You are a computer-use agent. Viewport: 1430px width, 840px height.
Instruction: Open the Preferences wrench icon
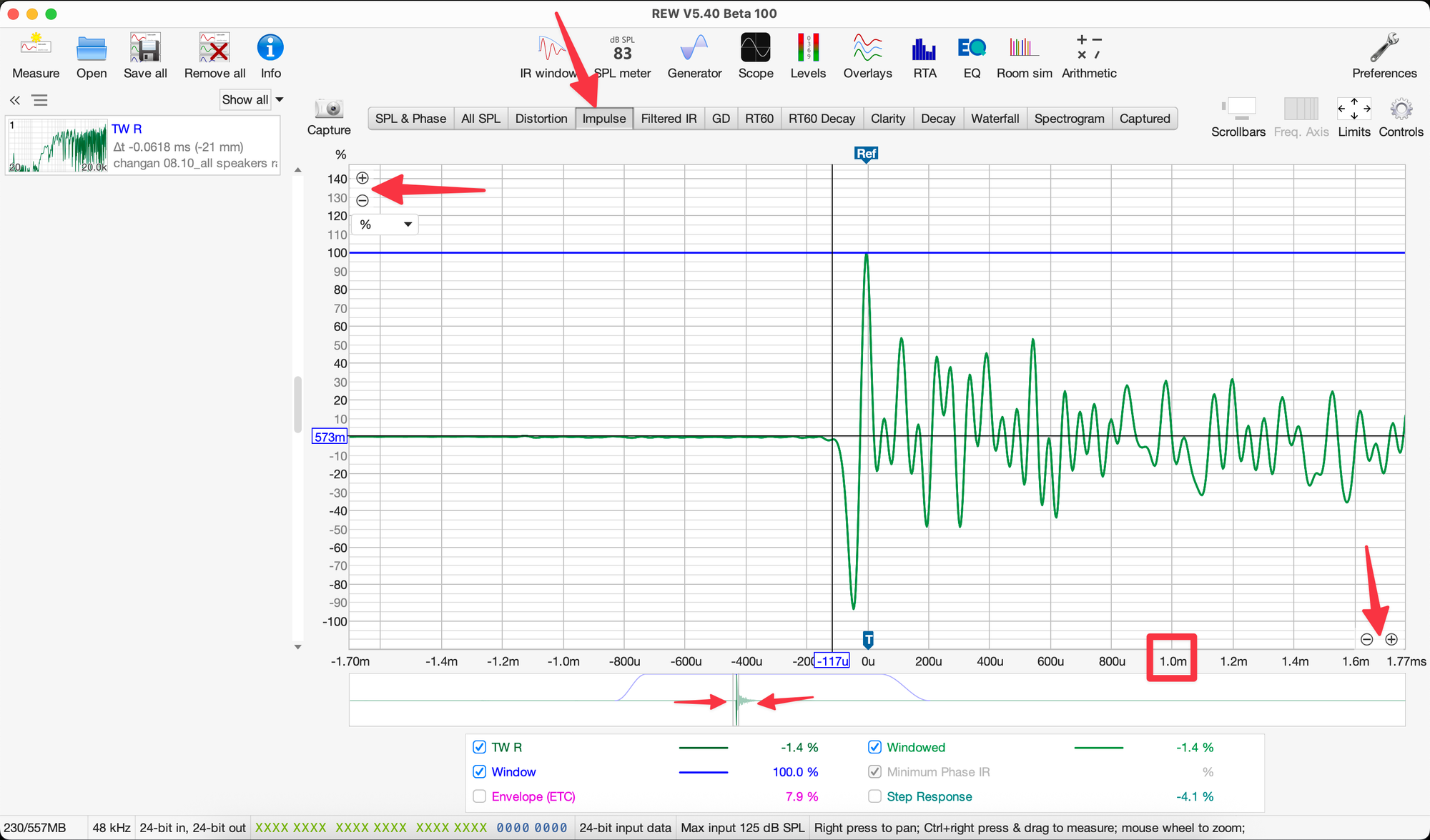(1384, 49)
